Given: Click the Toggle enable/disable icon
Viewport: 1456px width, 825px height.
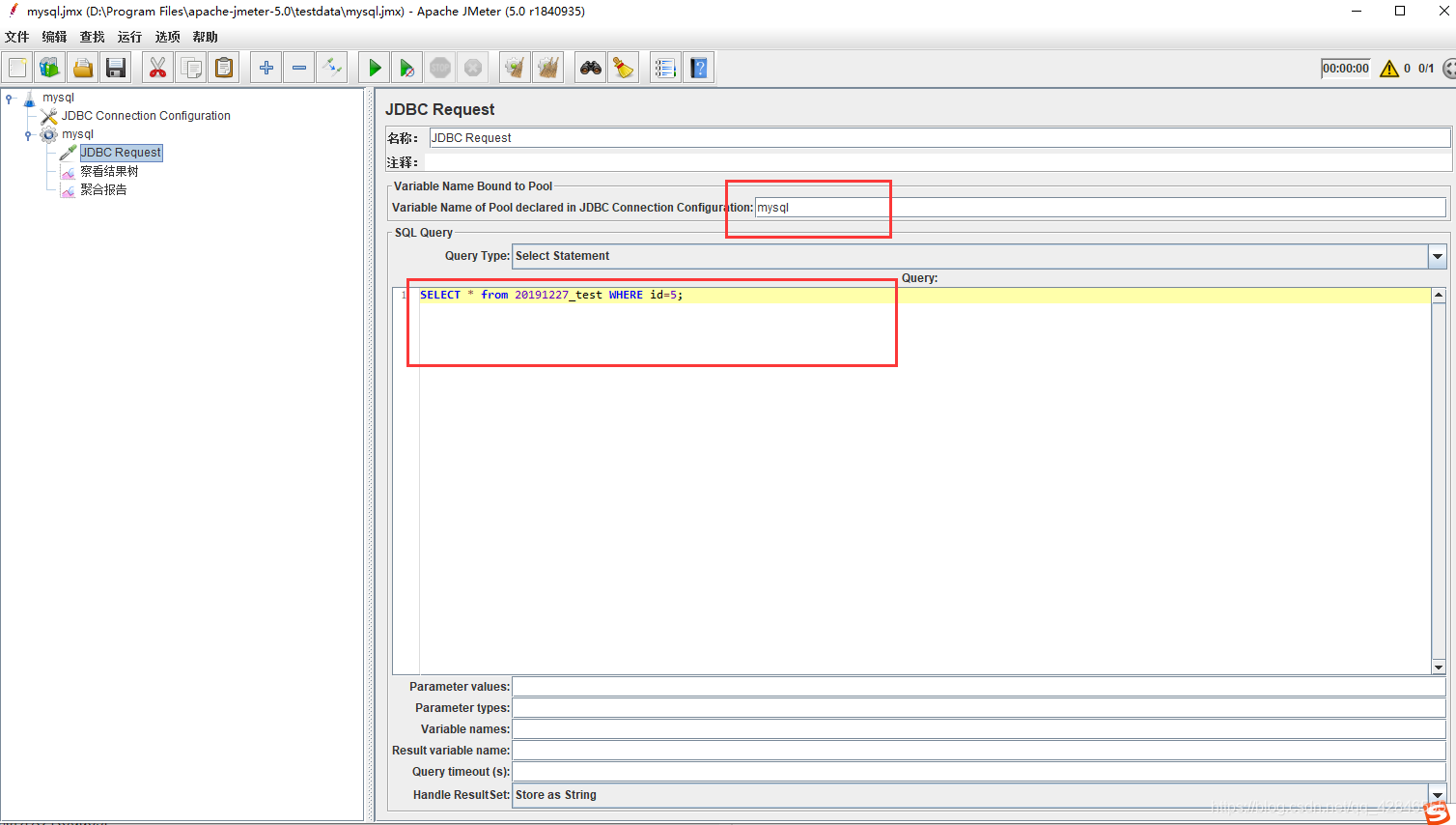Looking at the screenshot, I should (332, 68).
